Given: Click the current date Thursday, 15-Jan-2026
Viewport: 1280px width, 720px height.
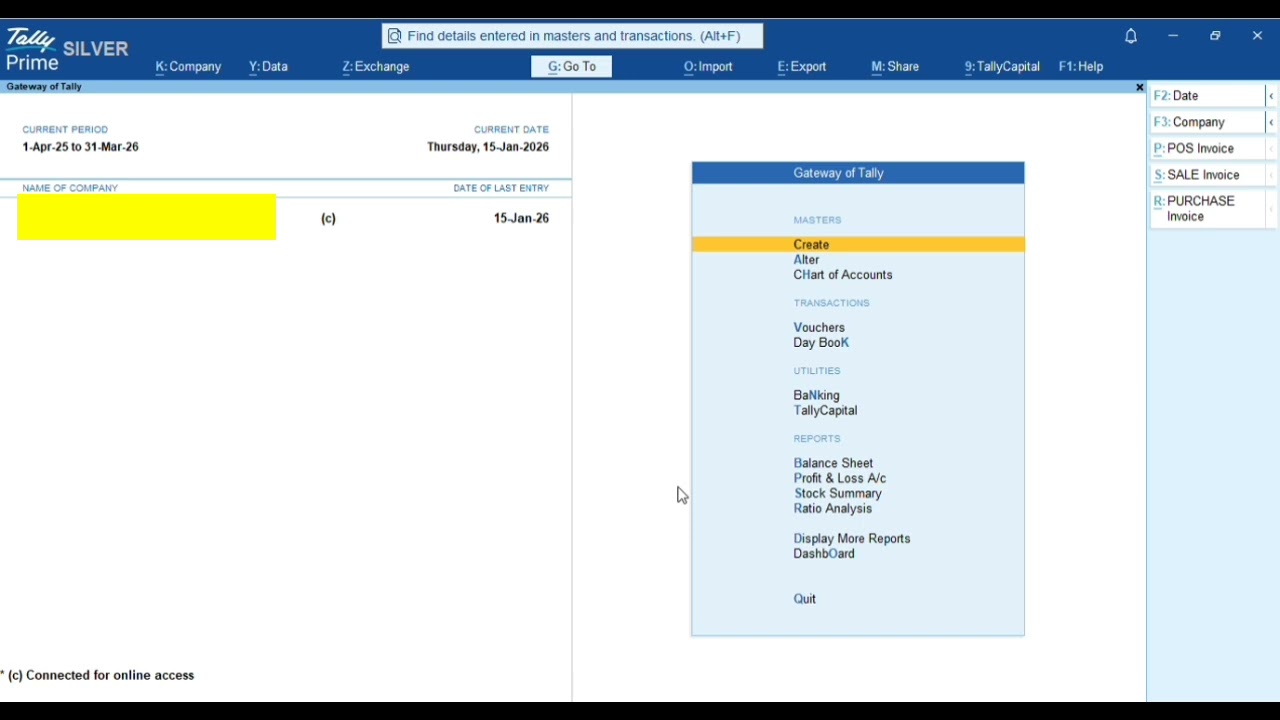Looking at the screenshot, I should point(488,147).
